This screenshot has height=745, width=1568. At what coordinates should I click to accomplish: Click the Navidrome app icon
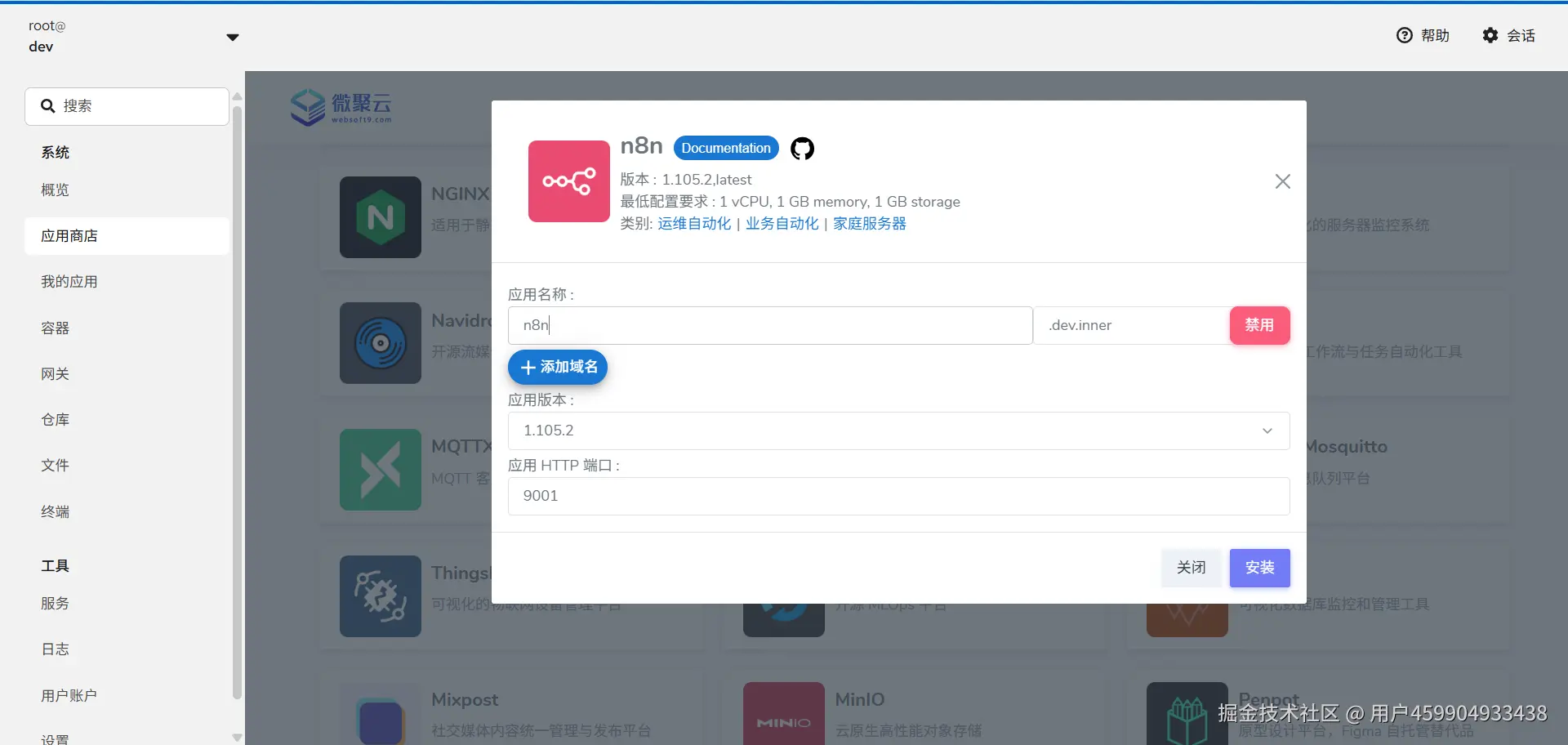[381, 343]
